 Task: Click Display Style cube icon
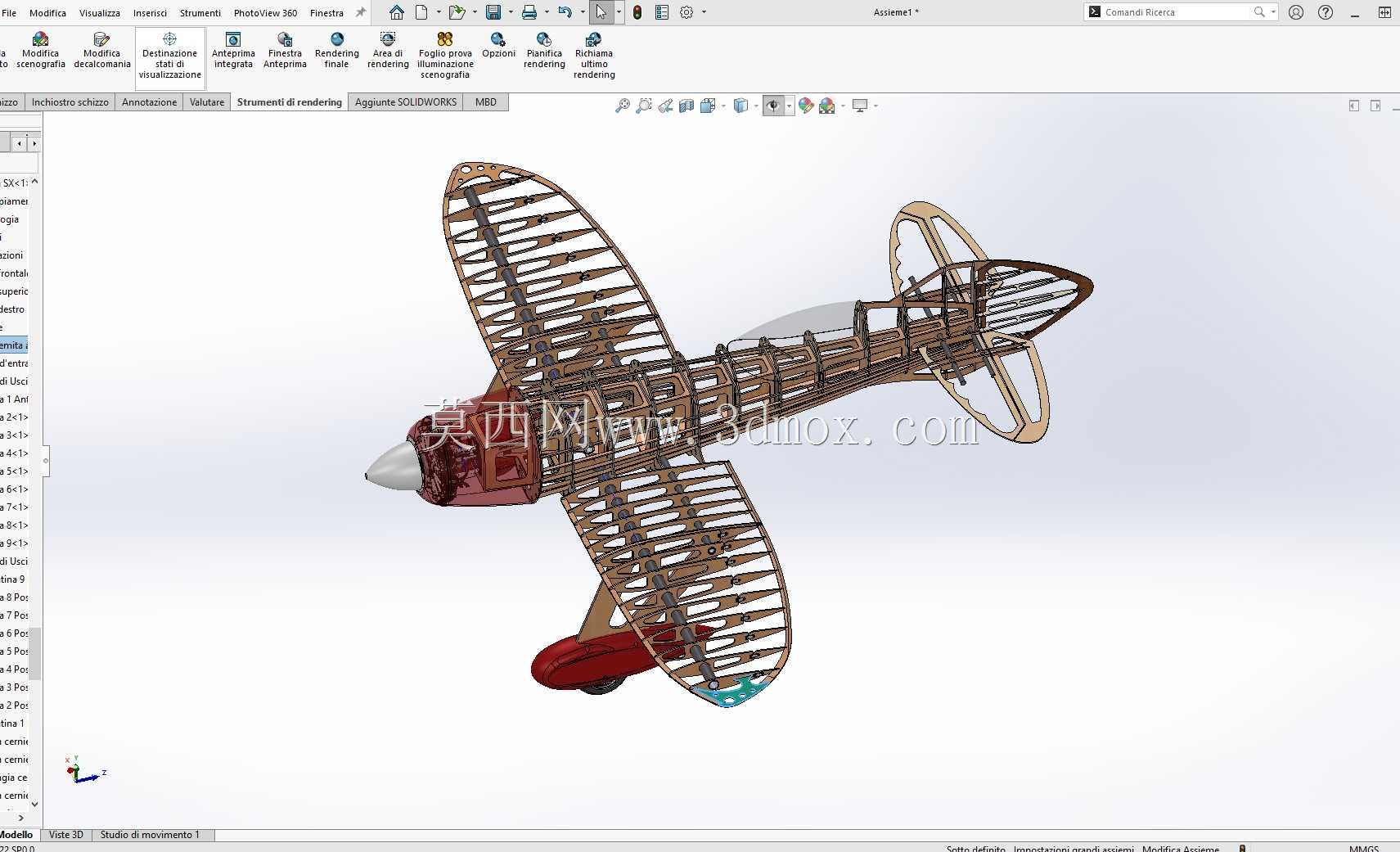point(741,106)
